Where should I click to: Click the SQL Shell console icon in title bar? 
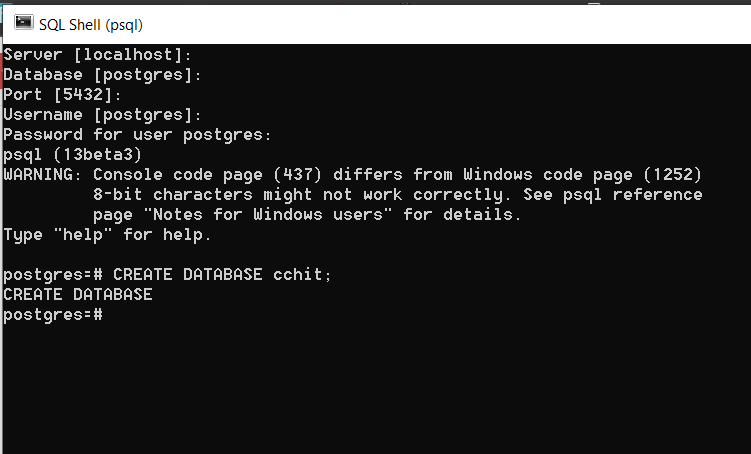[23, 23]
